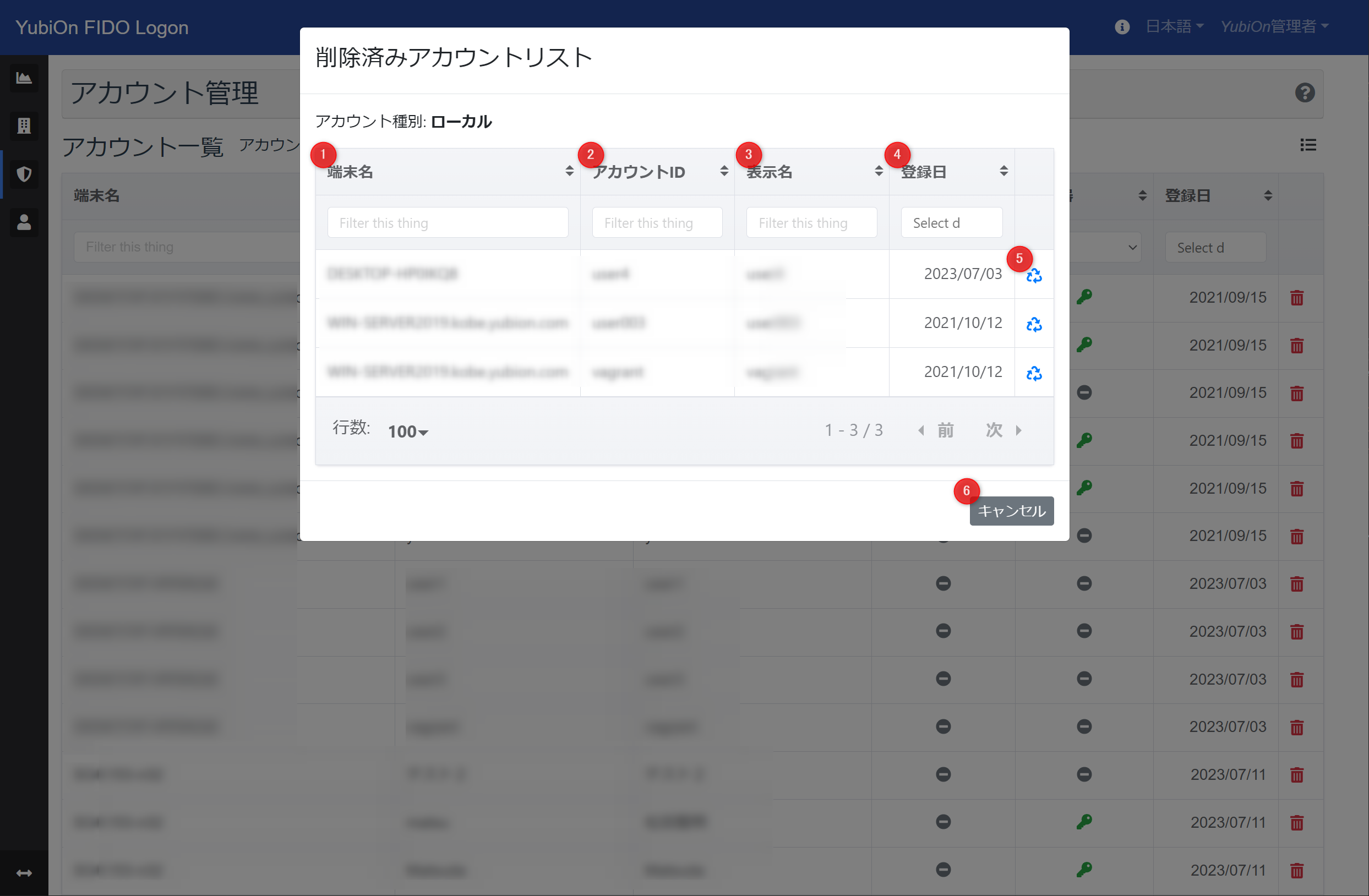Click the restore/recycle icon for third deleted account
Viewport: 1369px width, 896px height.
pyautogui.click(x=1034, y=372)
